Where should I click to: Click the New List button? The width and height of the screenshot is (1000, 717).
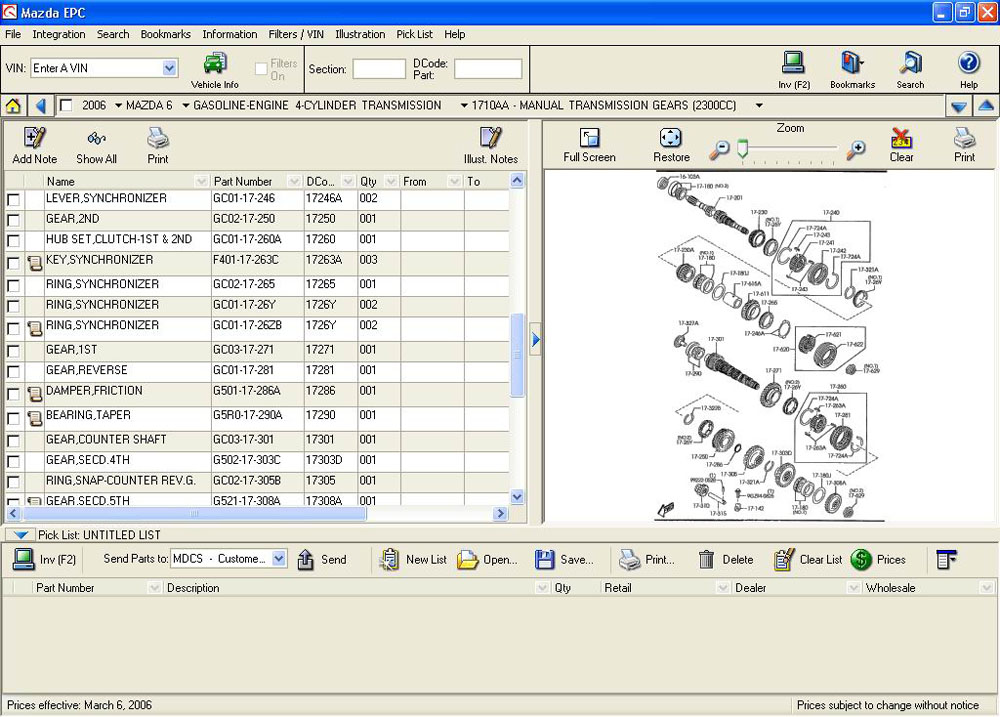pyautogui.click(x=415, y=560)
